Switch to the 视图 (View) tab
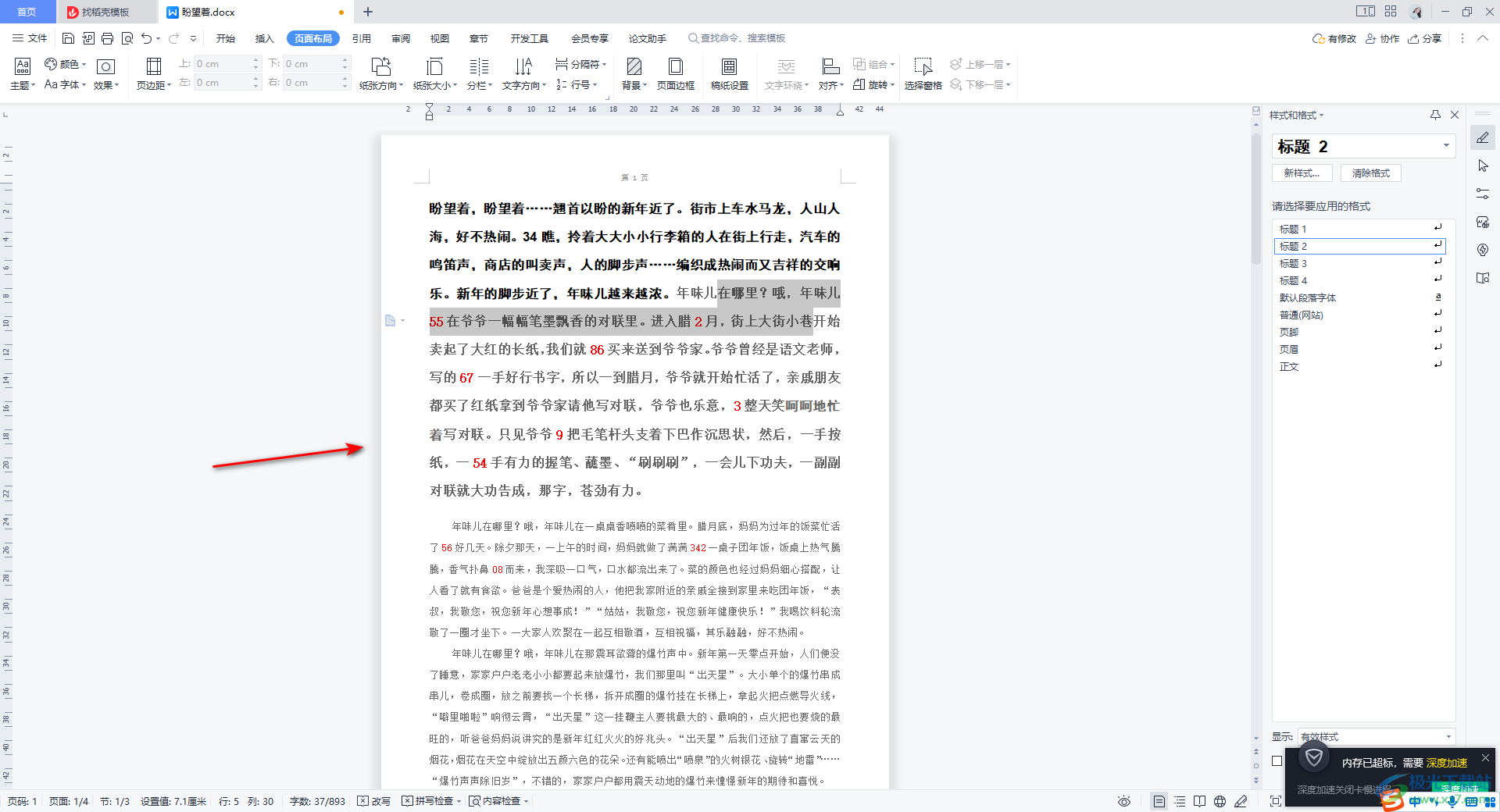 click(x=440, y=38)
